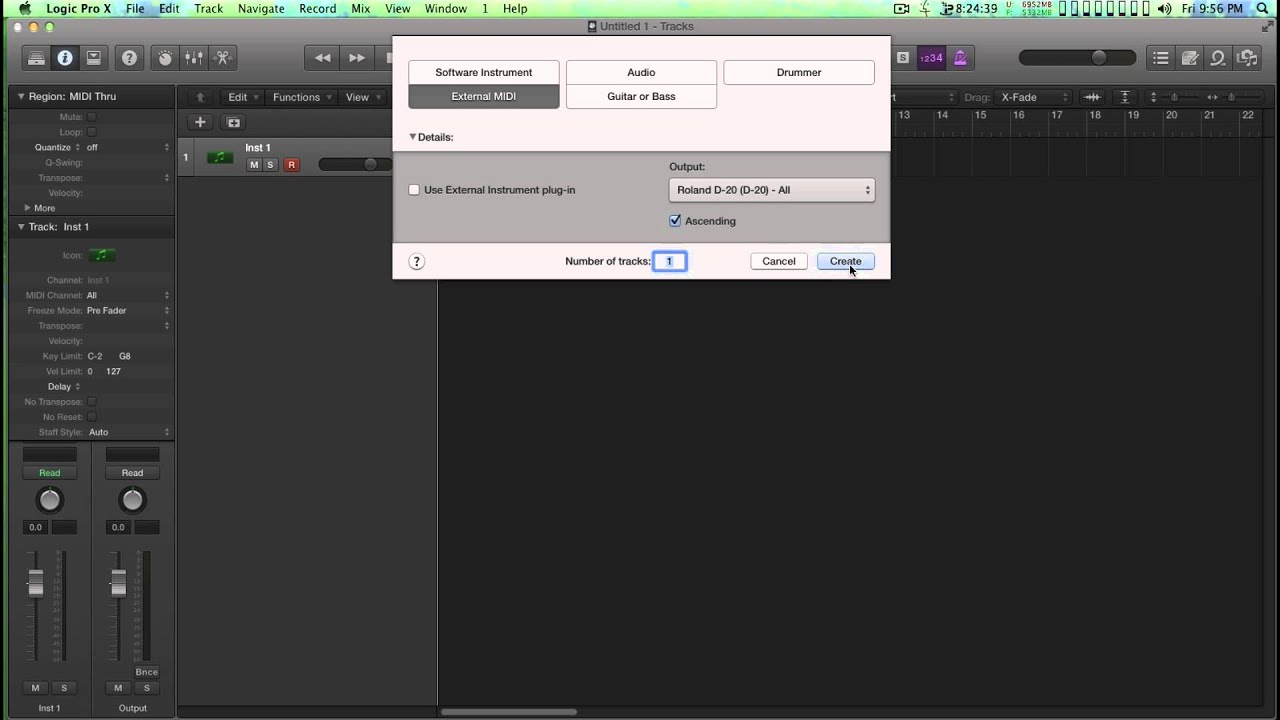This screenshot has height=720, width=1280.
Task: Click the Cancel button
Action: (x=779, y=261)
